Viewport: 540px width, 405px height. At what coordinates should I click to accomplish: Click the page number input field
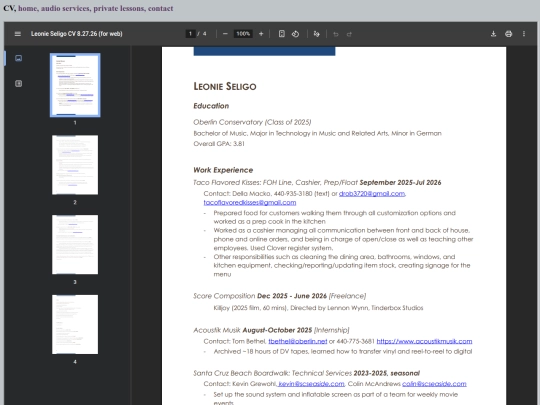(190, 34)
